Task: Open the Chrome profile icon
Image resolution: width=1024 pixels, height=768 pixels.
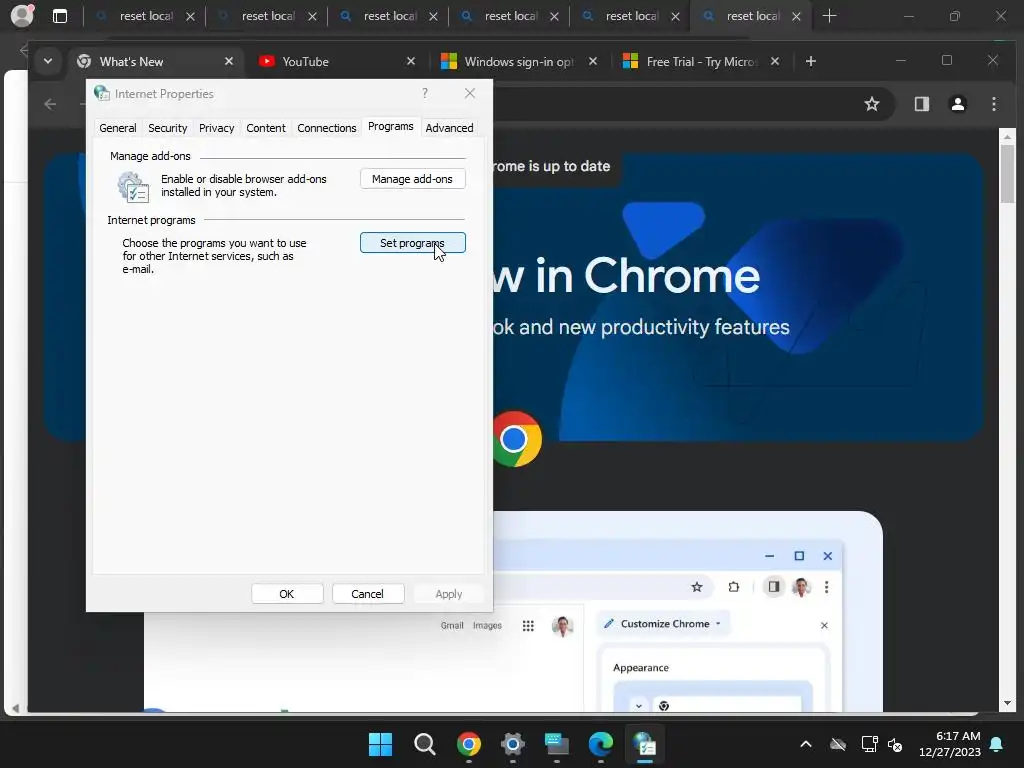Action: [x=958, y=104]
